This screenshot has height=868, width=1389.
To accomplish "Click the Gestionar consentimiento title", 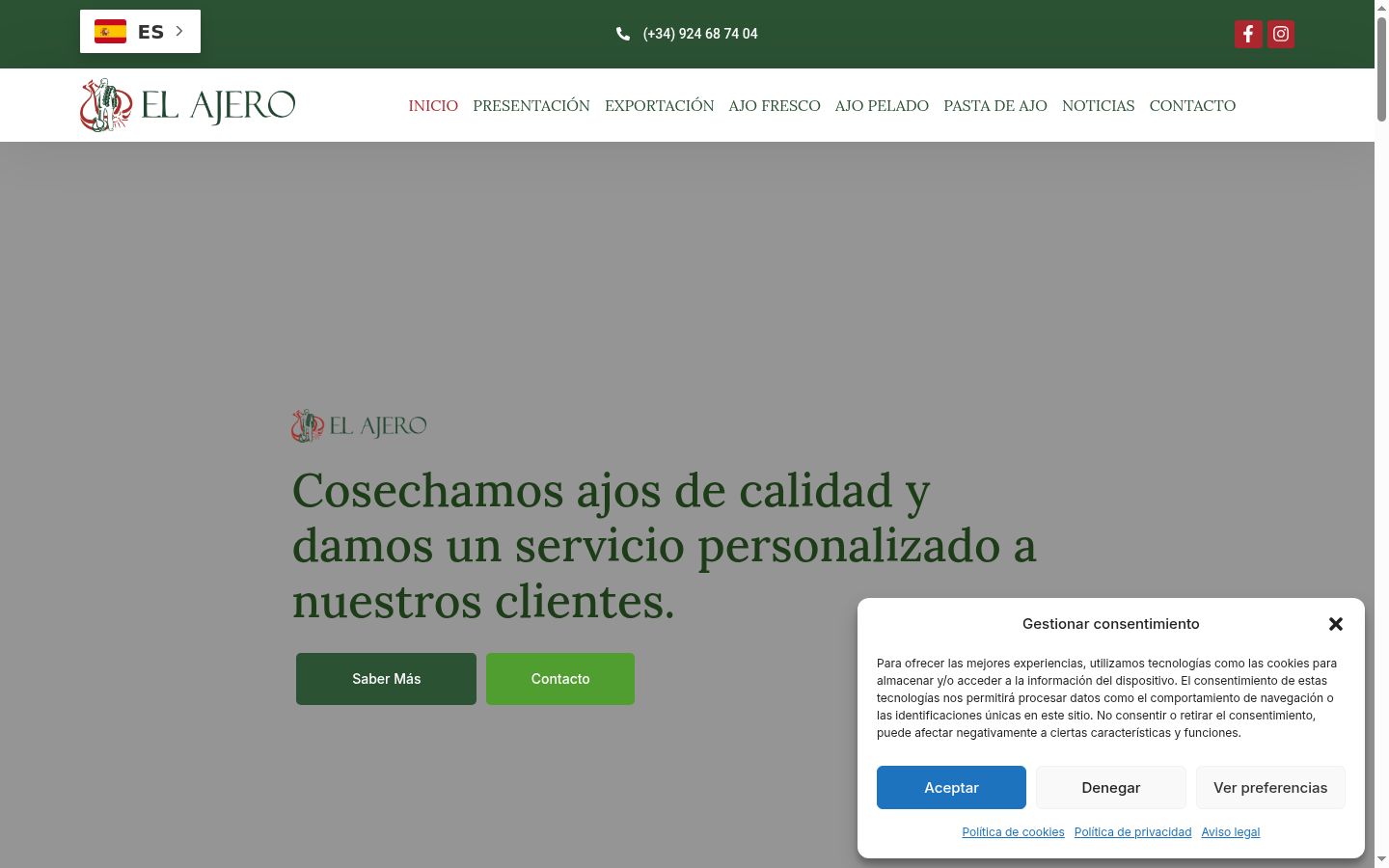I will [x=1111, y=624].
